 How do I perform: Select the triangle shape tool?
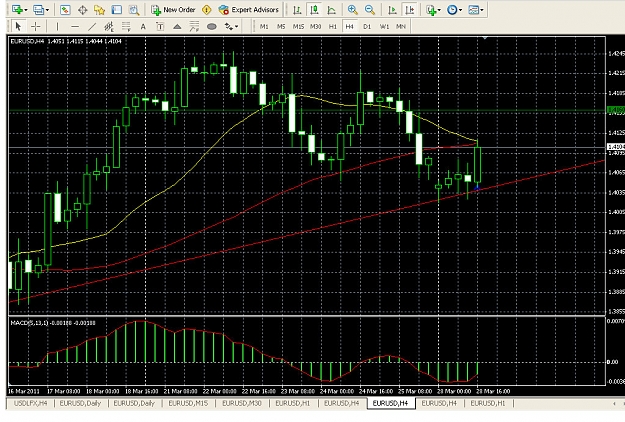click(177, 27)
